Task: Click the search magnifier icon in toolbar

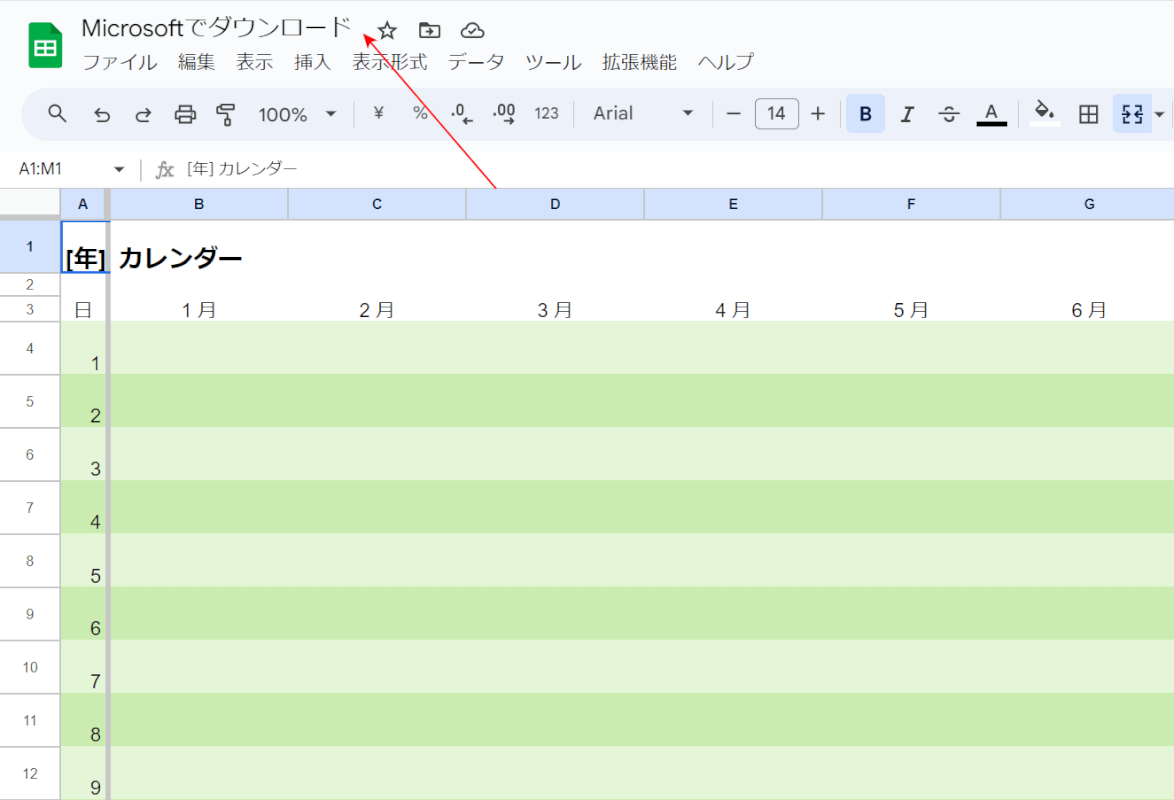Action: pos(57,114)
